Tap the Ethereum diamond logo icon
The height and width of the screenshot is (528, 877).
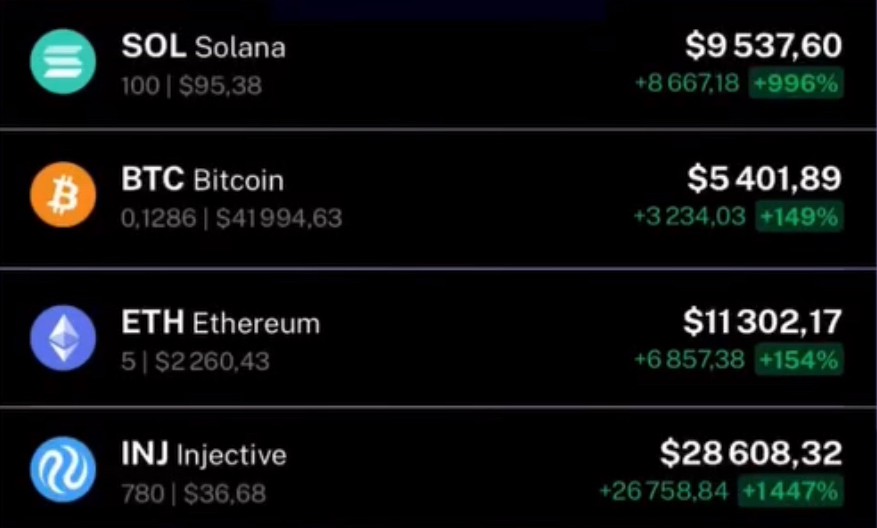point(63,338)
